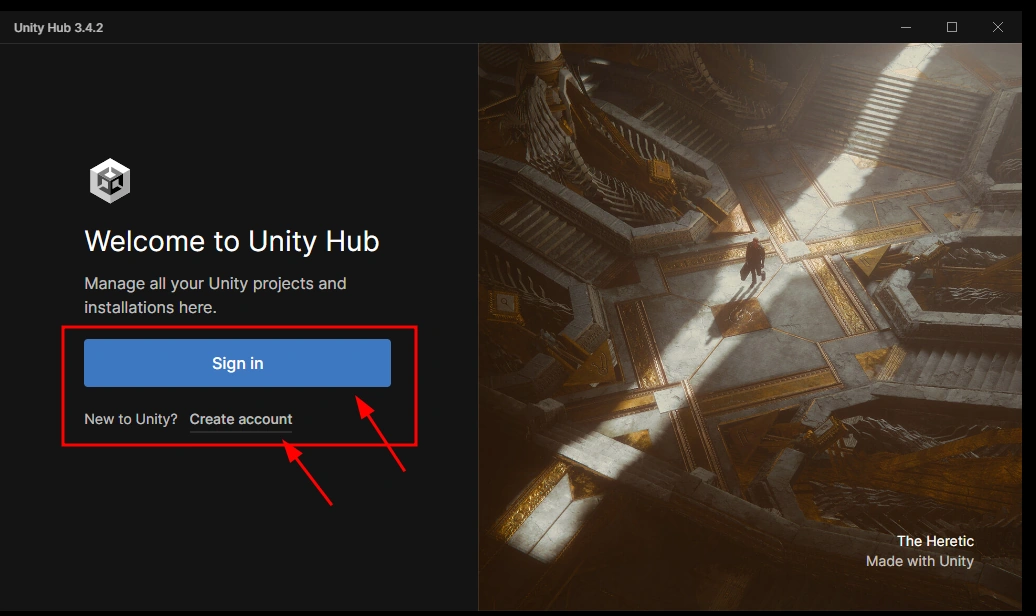
Task: Click The Heretic caption text
Action: click(935, 541)
